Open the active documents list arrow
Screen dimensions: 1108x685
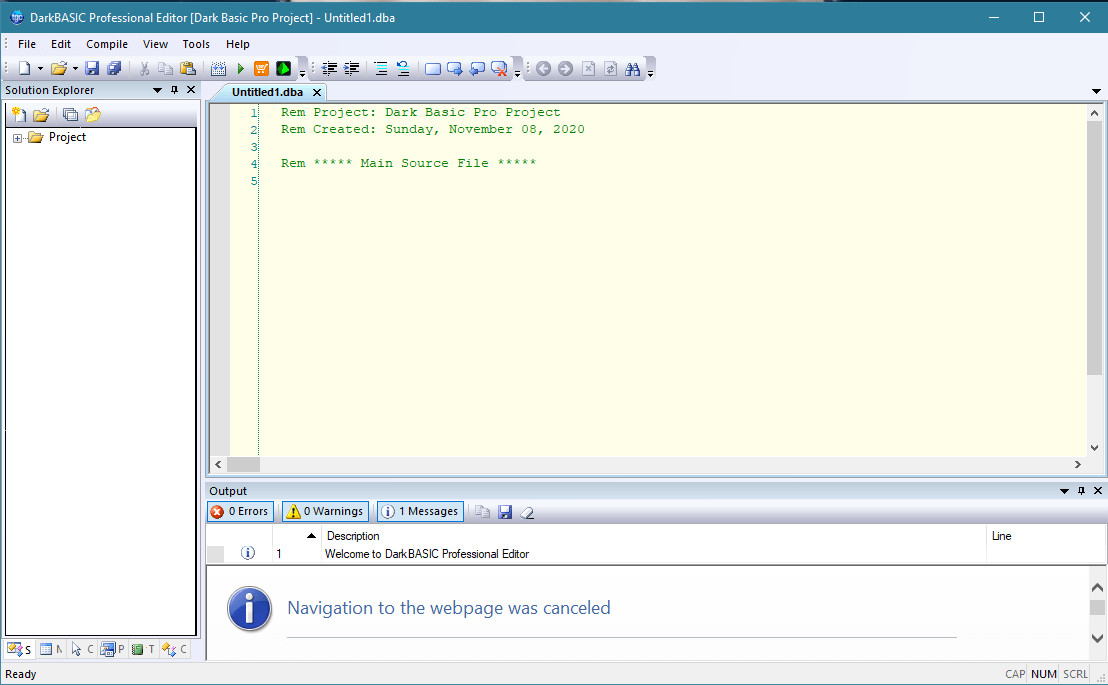[x=1096, y=91]
